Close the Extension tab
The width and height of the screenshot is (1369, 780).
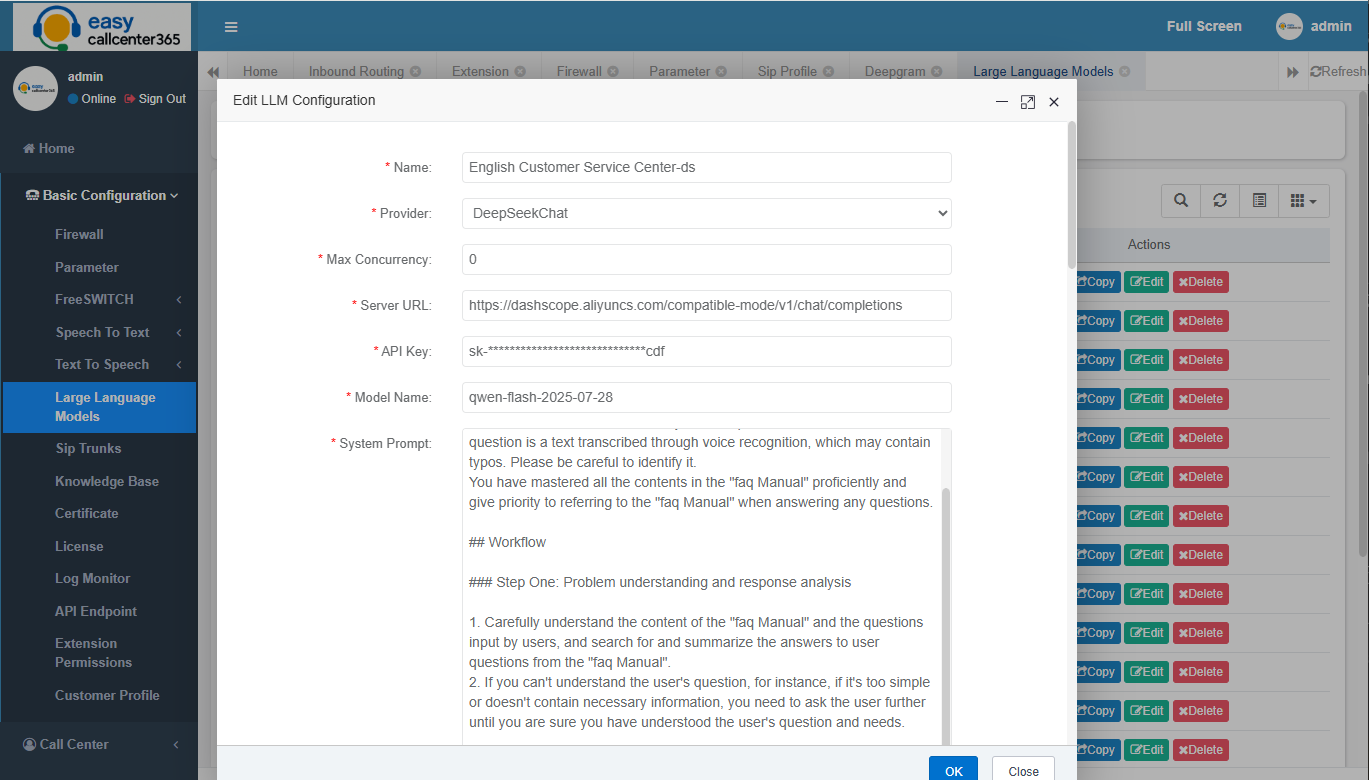click(520, 72)
